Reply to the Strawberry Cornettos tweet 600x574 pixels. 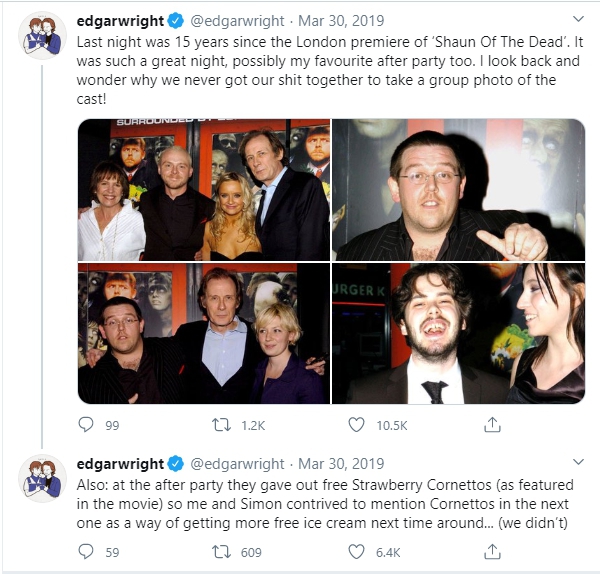[x=86, y=551]
